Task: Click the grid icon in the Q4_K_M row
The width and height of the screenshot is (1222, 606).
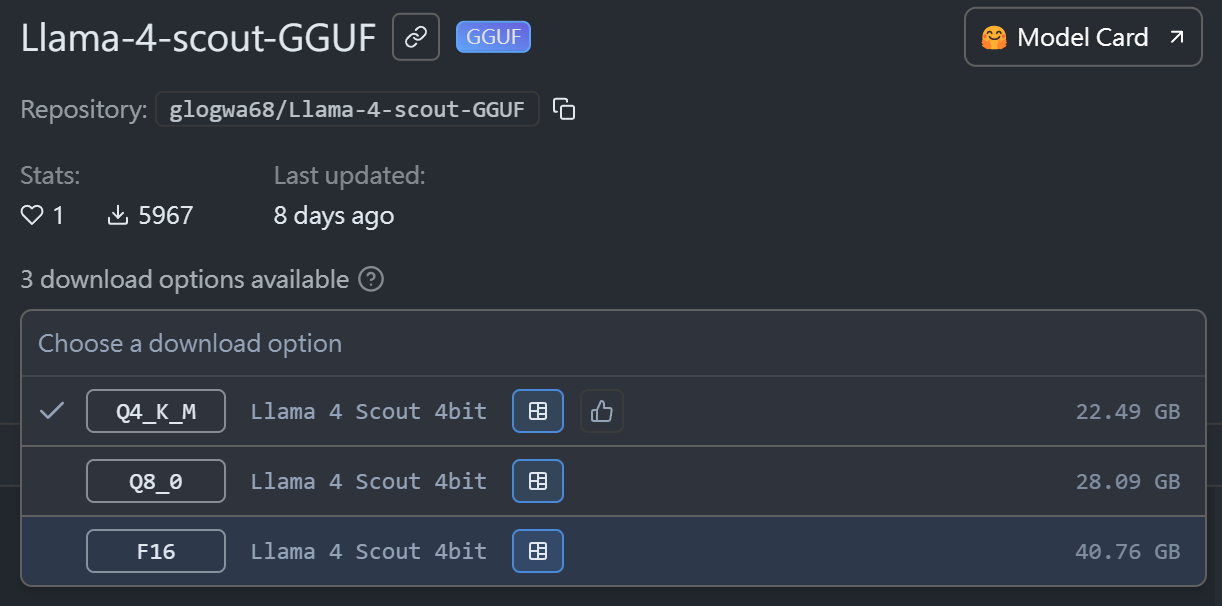Action: coord(538,411)
